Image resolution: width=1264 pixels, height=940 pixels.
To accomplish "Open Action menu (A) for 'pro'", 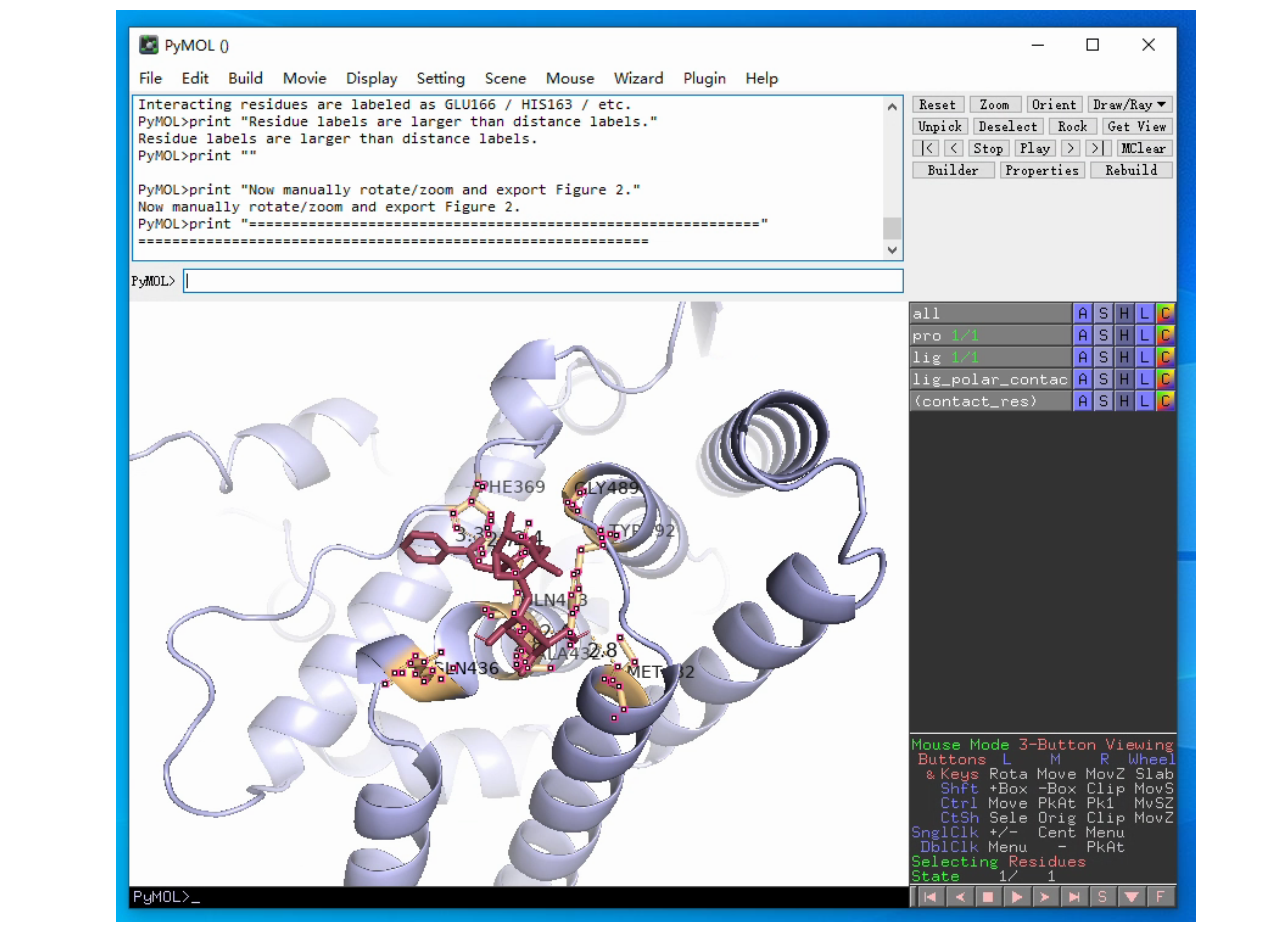I will [1083, 335].
